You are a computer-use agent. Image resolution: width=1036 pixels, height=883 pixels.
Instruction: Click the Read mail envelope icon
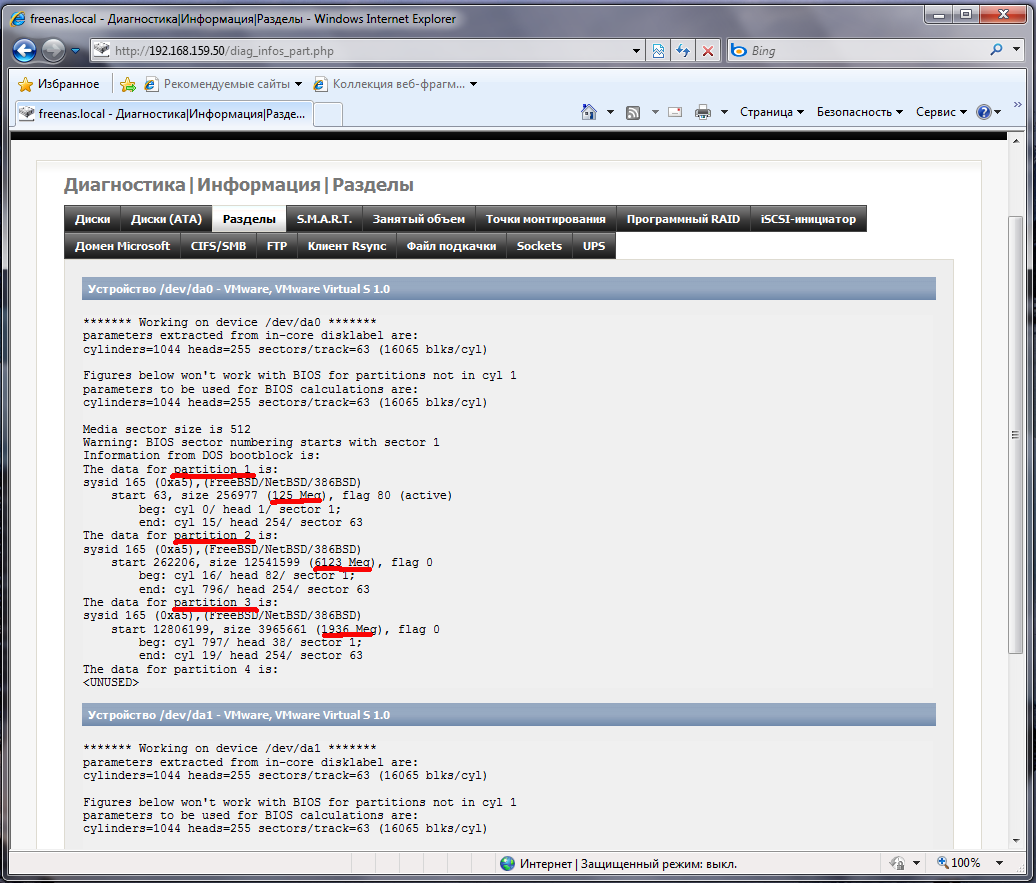pyautogui.click(x=675, y=112)
